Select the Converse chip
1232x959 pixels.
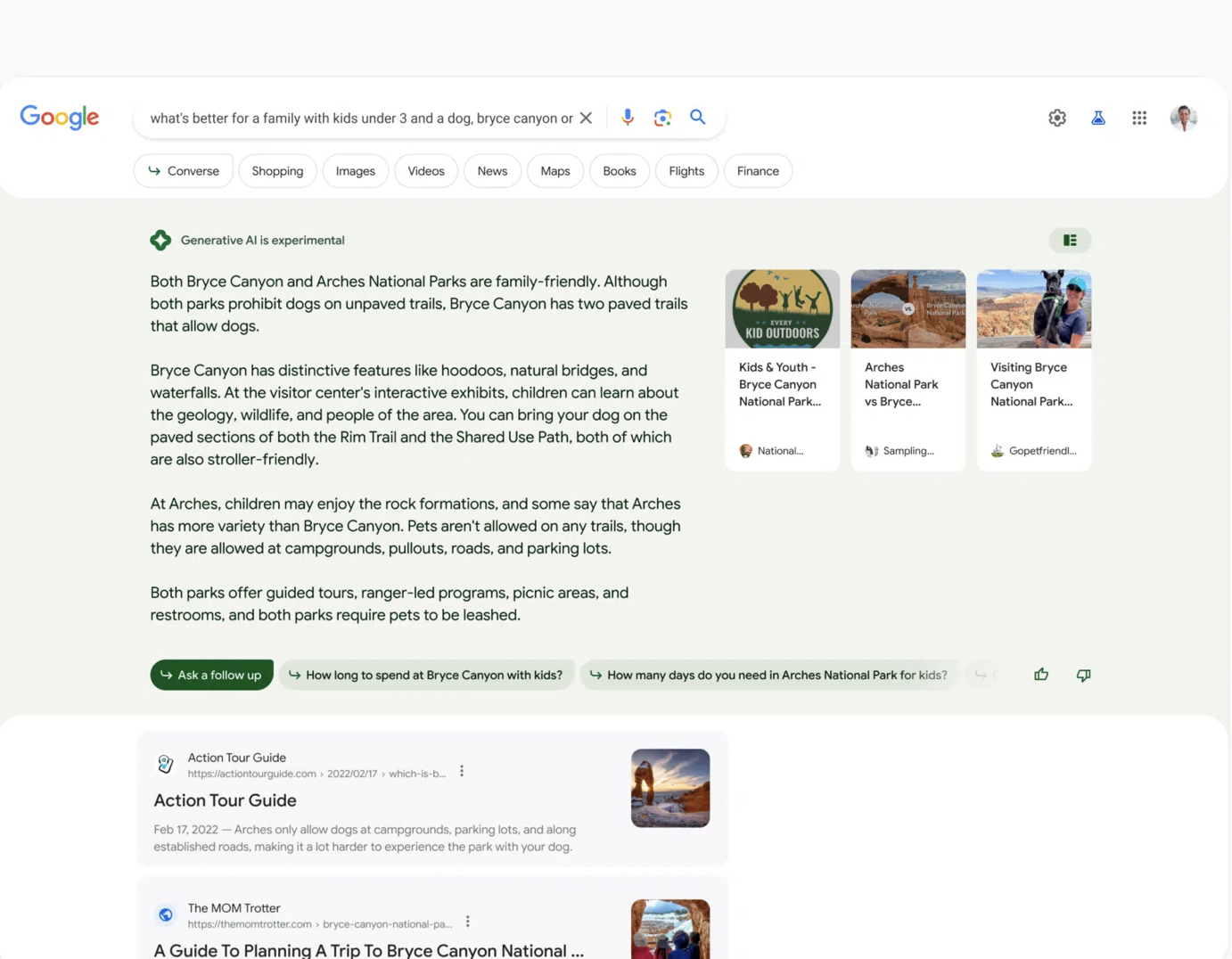[183, 171]
